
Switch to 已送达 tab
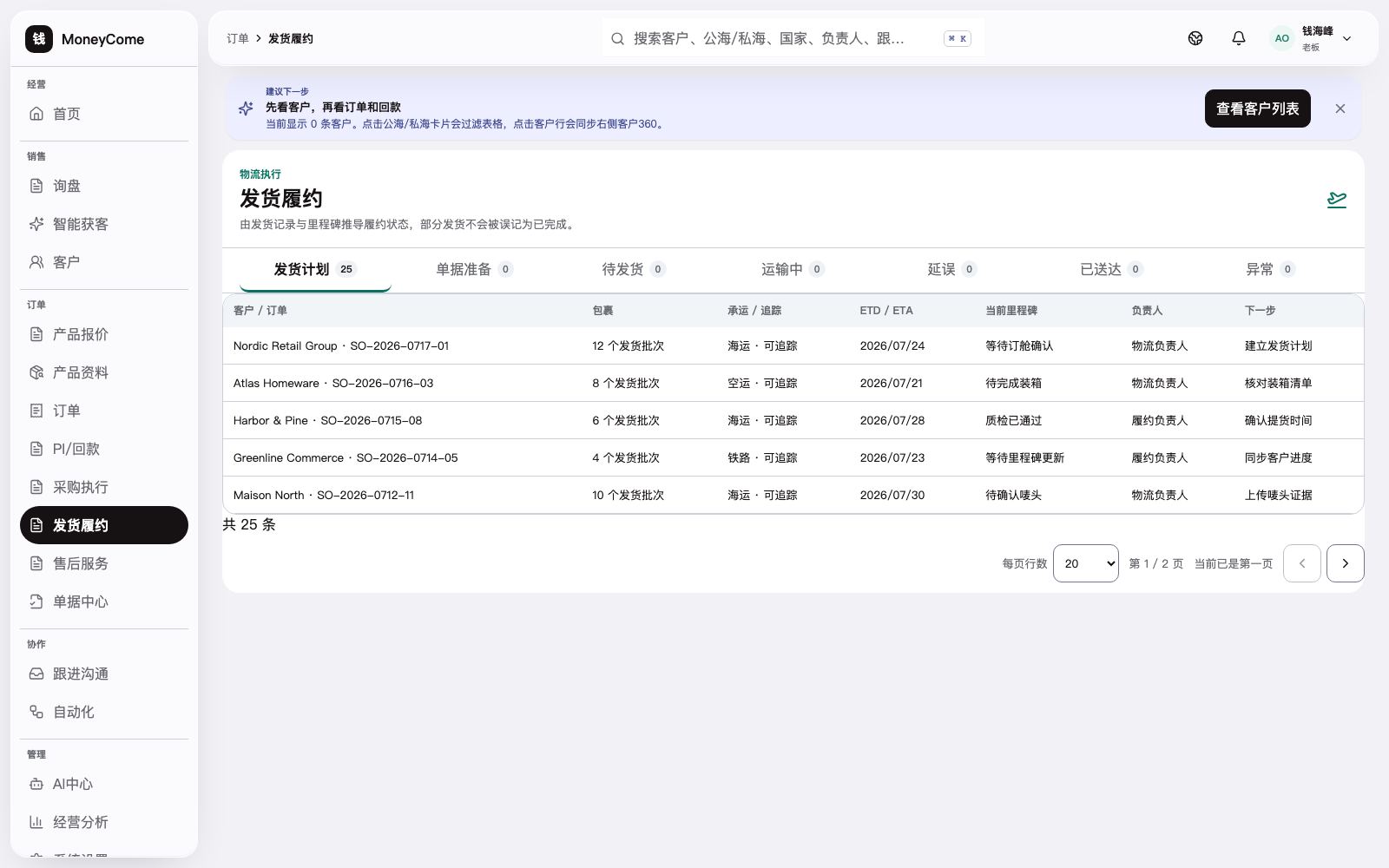[x=1111, y=269]
